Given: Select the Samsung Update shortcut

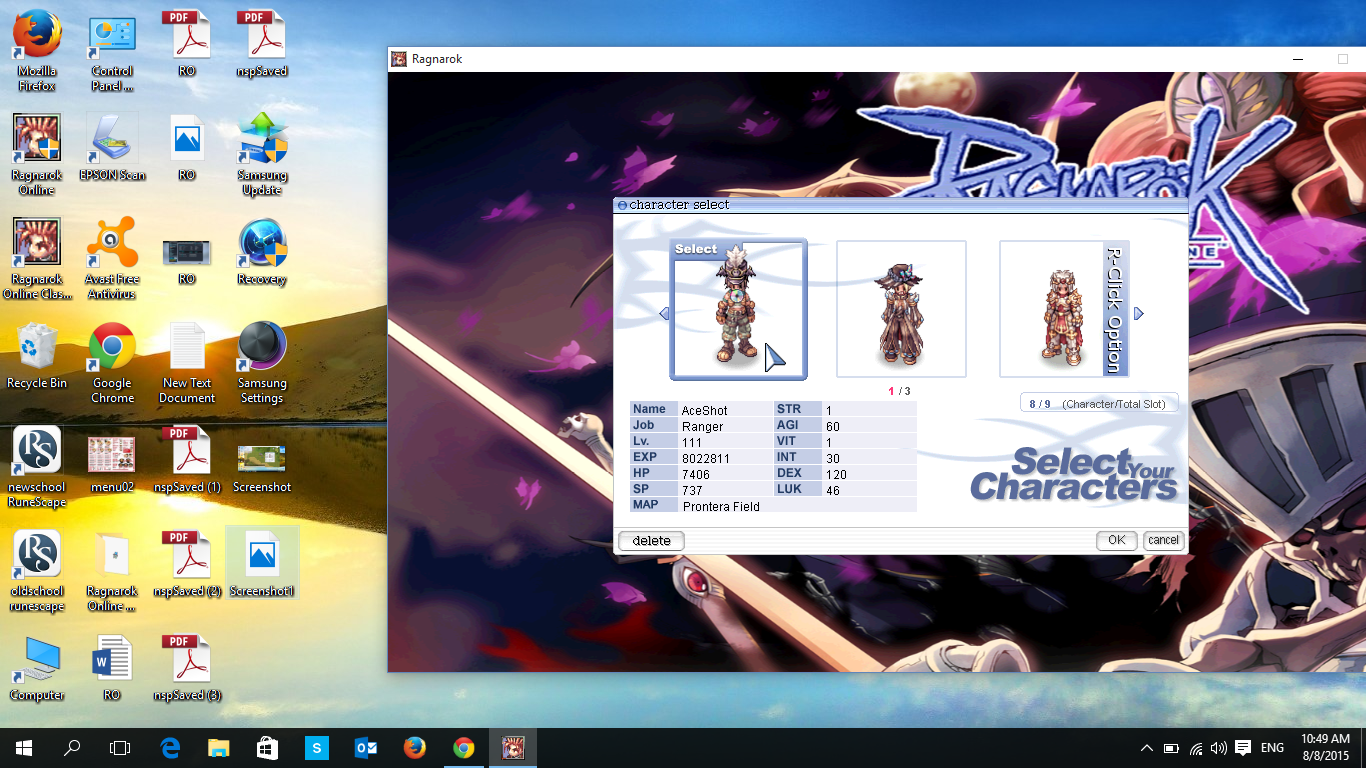Looking at the screenshot, I should (x=262, y=154).
